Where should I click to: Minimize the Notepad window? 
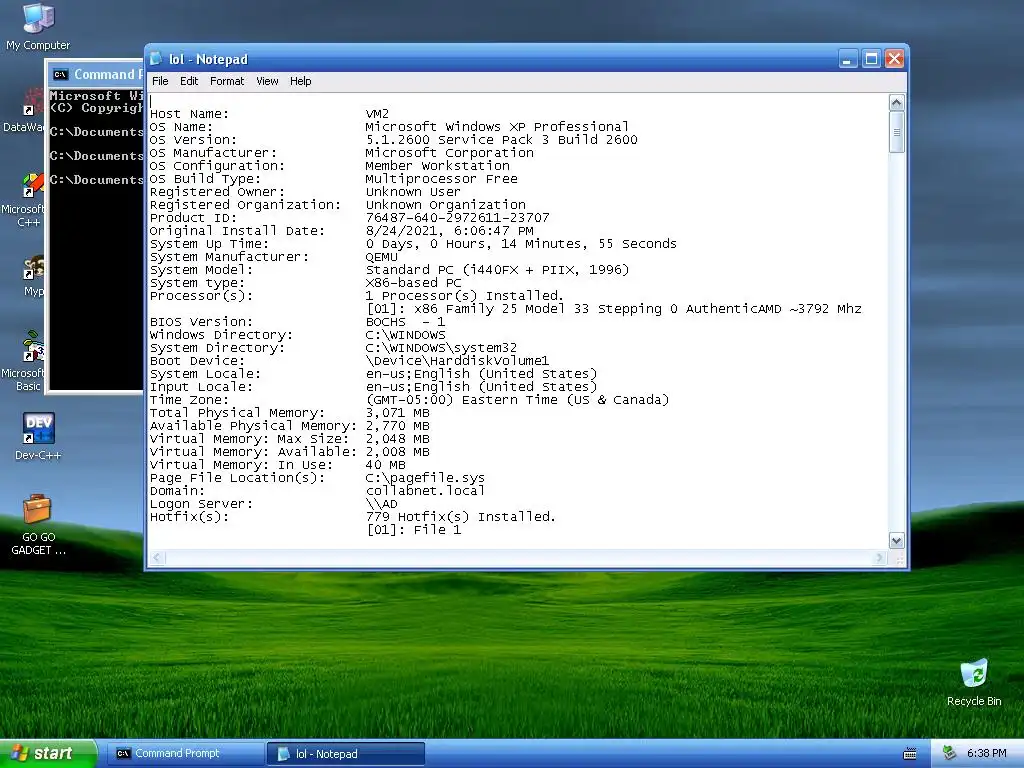[x=848, y=59]
